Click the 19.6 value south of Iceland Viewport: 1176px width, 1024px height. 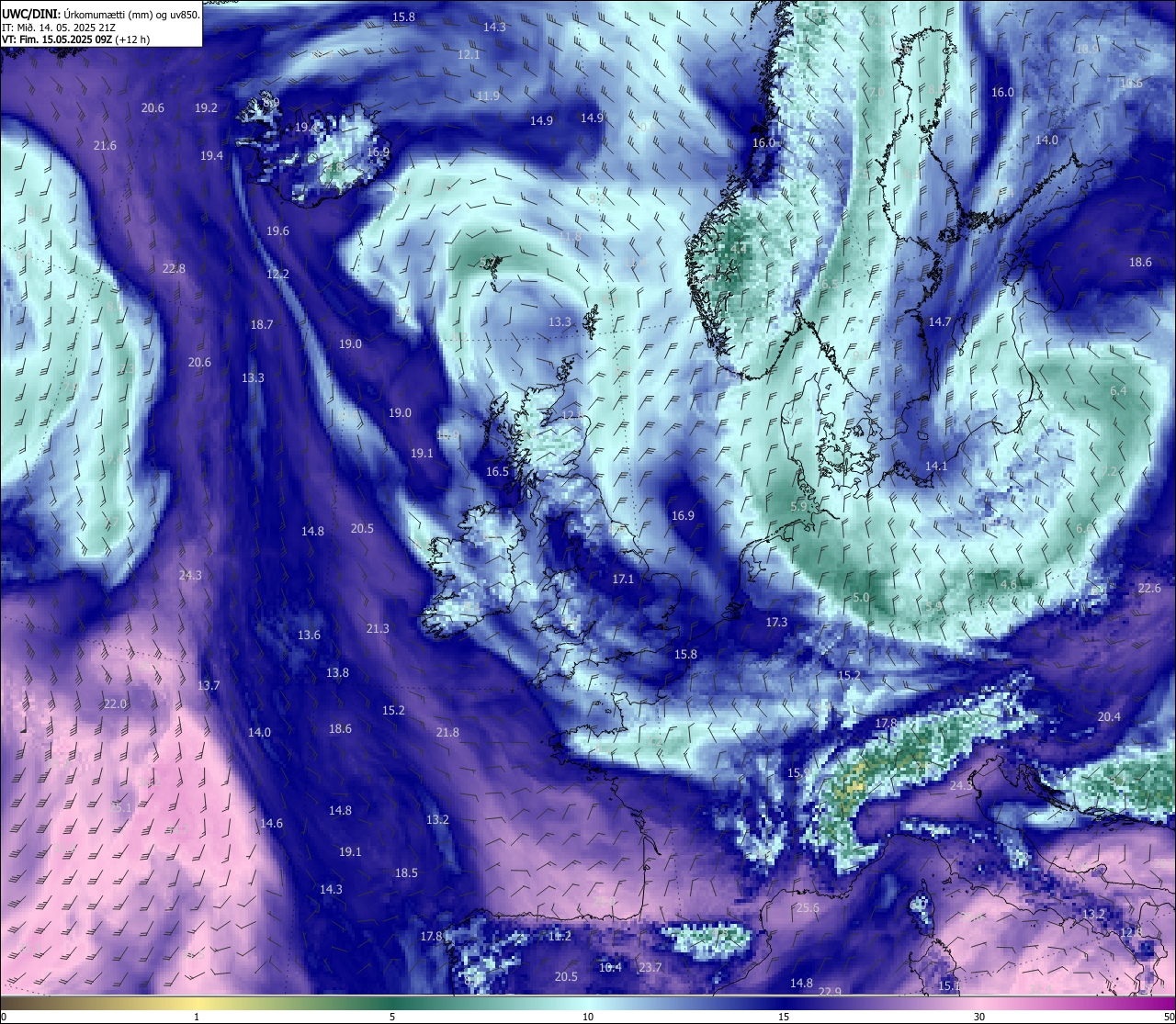tap(277, 231)
